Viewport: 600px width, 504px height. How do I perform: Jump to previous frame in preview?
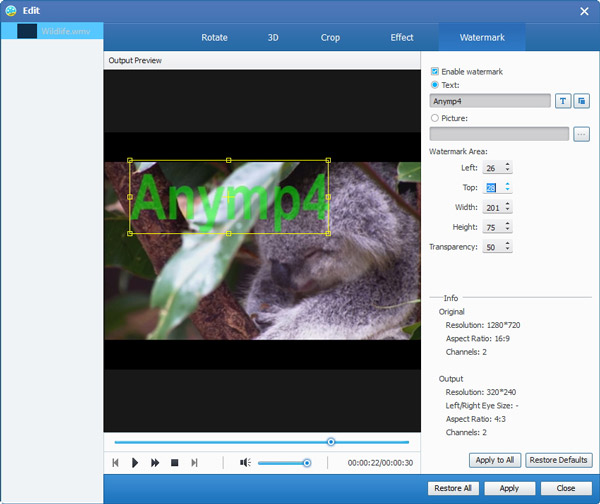[115, 463]
